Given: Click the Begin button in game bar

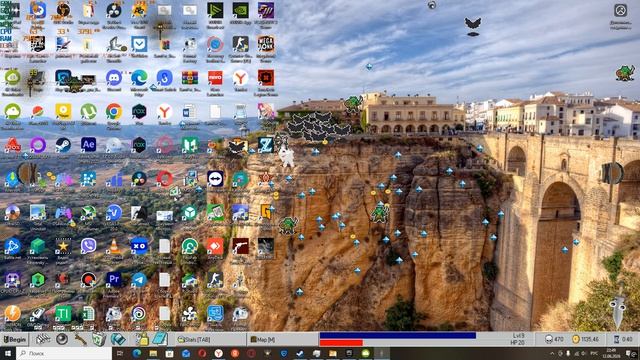Looking at the screenshot, I should pyautogui.click(x=15, y=339).
